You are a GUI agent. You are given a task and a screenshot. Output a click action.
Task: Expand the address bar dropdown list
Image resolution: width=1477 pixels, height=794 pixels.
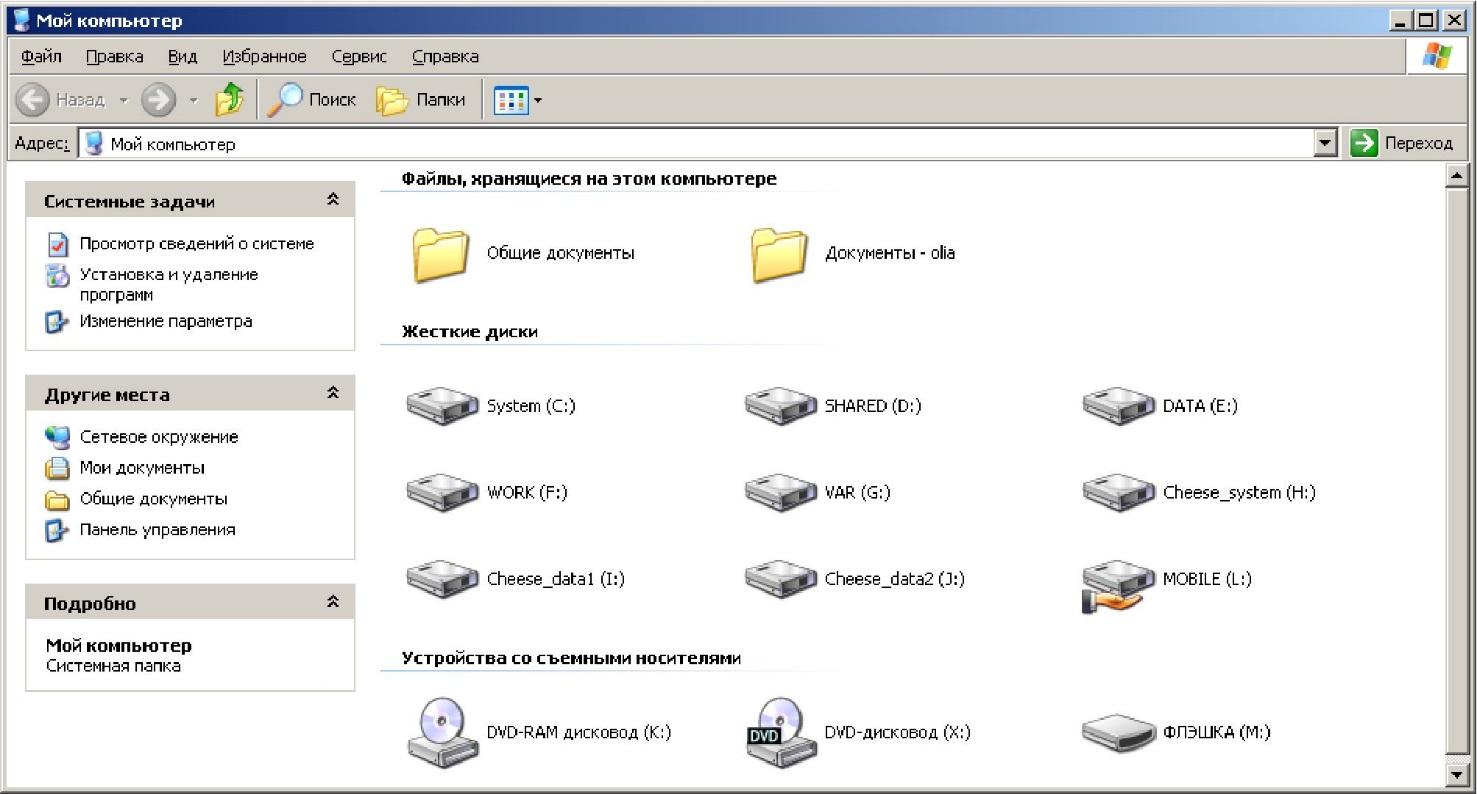coord(1326,143)
